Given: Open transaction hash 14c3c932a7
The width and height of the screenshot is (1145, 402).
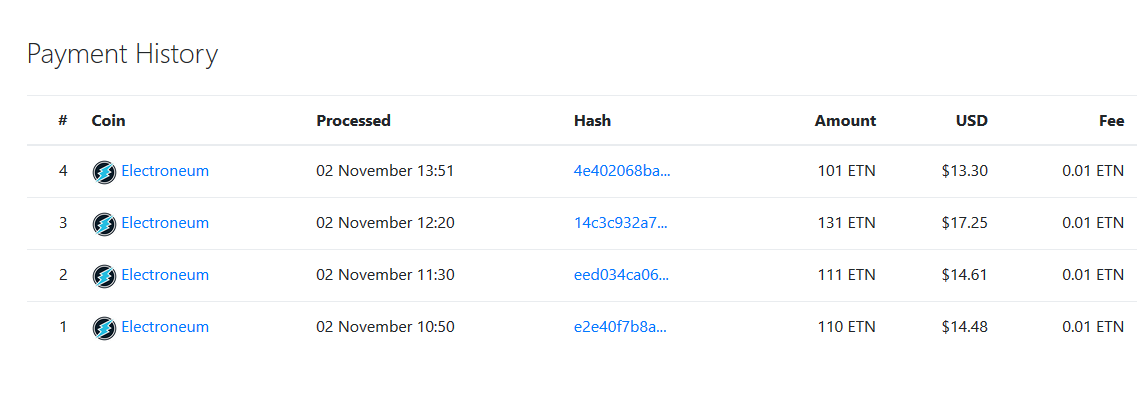Looking at the screenshot, I should click(x=621, y=223).
